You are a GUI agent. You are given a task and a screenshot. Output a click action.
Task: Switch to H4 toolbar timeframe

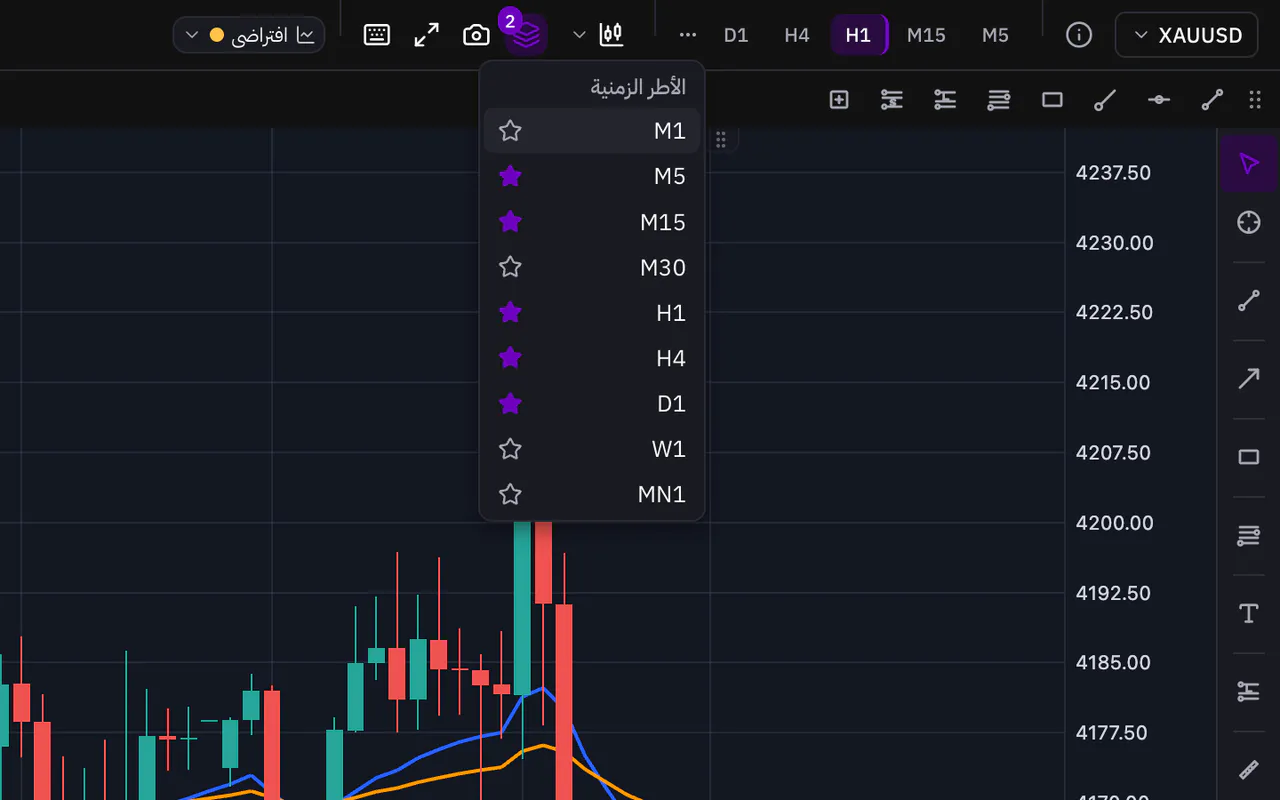click(x=797, y=35)
